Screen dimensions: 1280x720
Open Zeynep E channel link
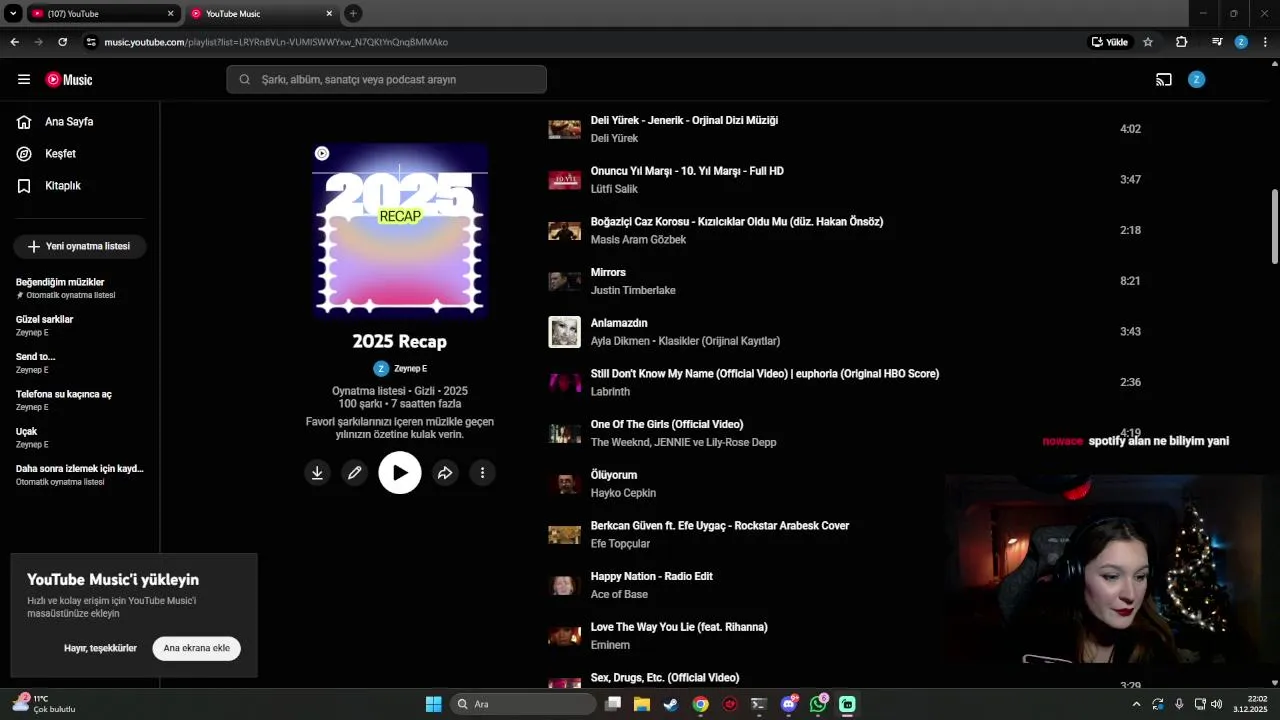[400, 369]
